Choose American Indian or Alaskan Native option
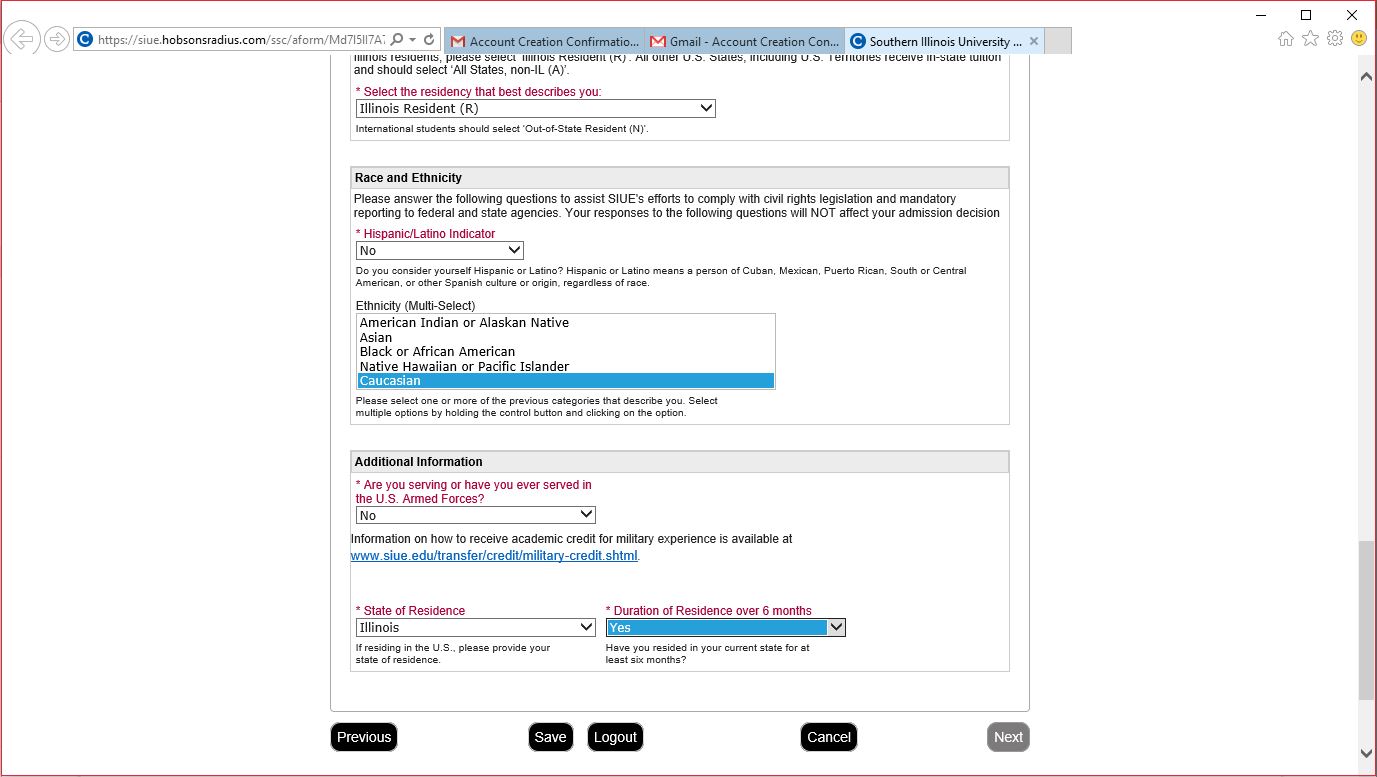Viewport: 1377px width, 777px height. (x=464, y=323)
